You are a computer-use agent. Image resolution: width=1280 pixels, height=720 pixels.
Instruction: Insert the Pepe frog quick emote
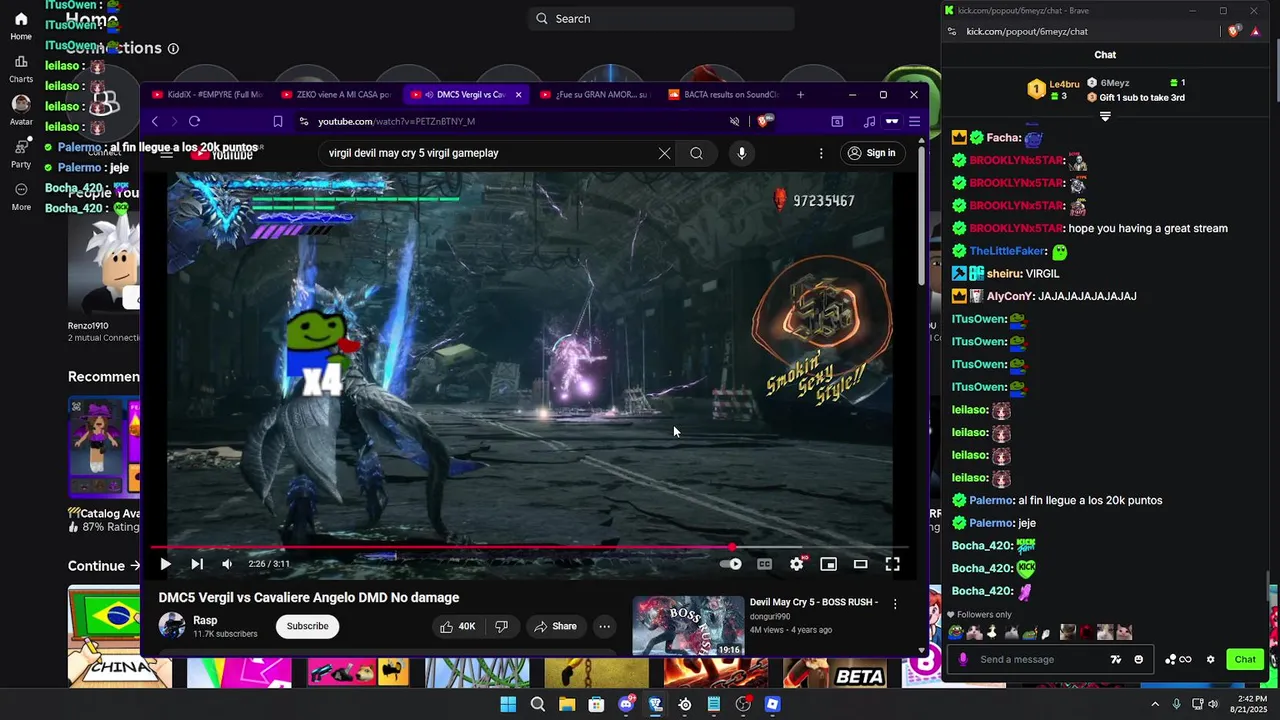coord(956,632)
